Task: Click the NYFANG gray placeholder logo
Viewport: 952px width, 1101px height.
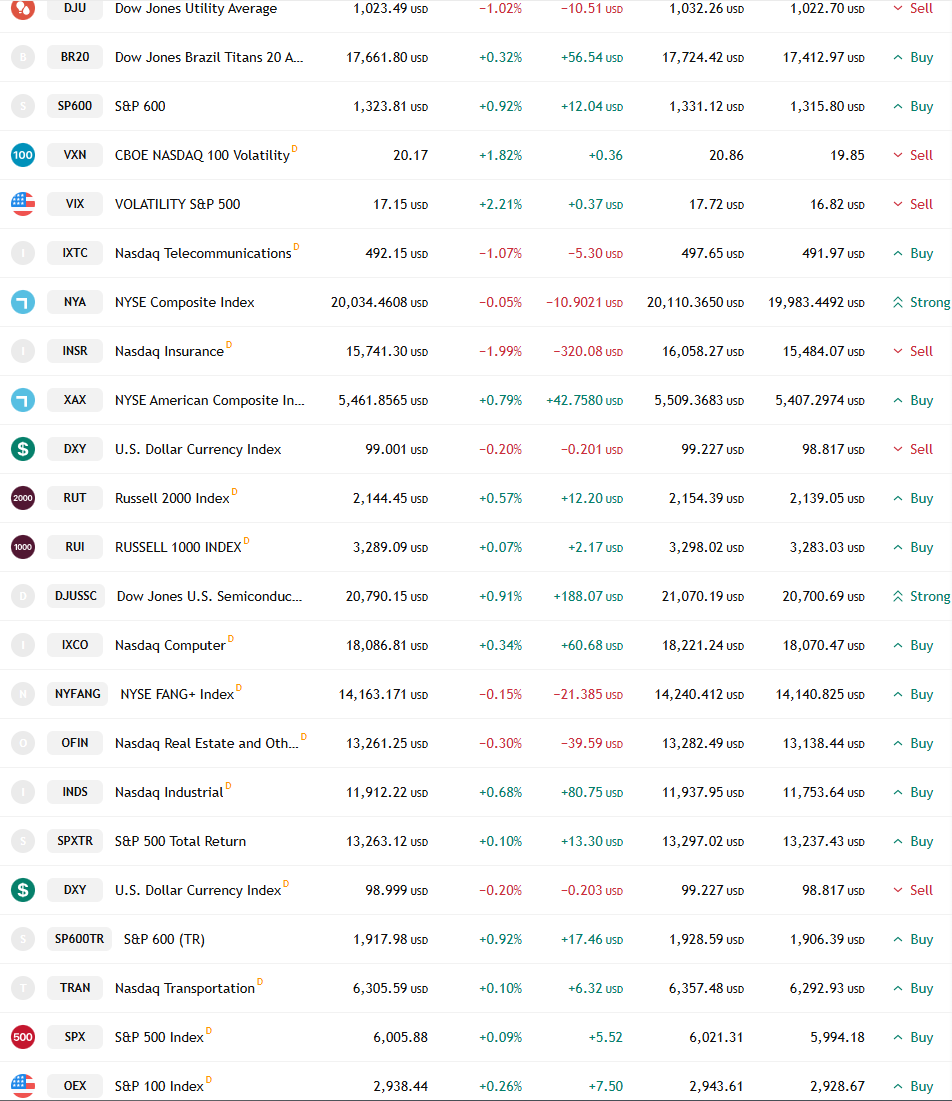Action: [x=23, y=694]
